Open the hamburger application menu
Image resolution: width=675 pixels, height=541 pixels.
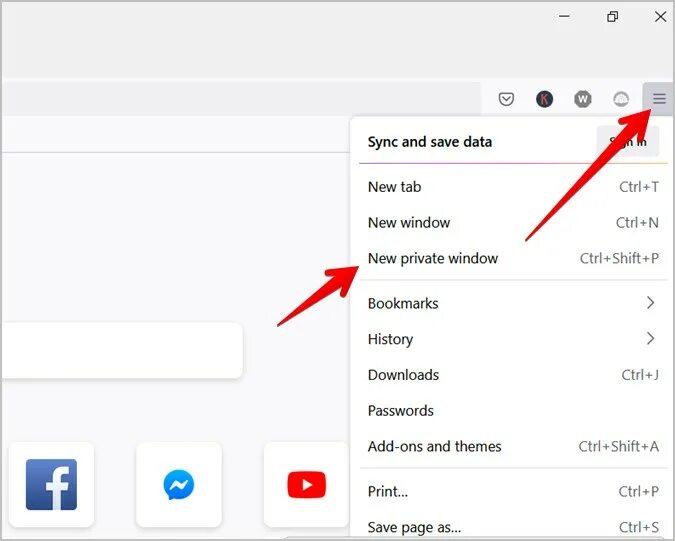click(659, 99)
